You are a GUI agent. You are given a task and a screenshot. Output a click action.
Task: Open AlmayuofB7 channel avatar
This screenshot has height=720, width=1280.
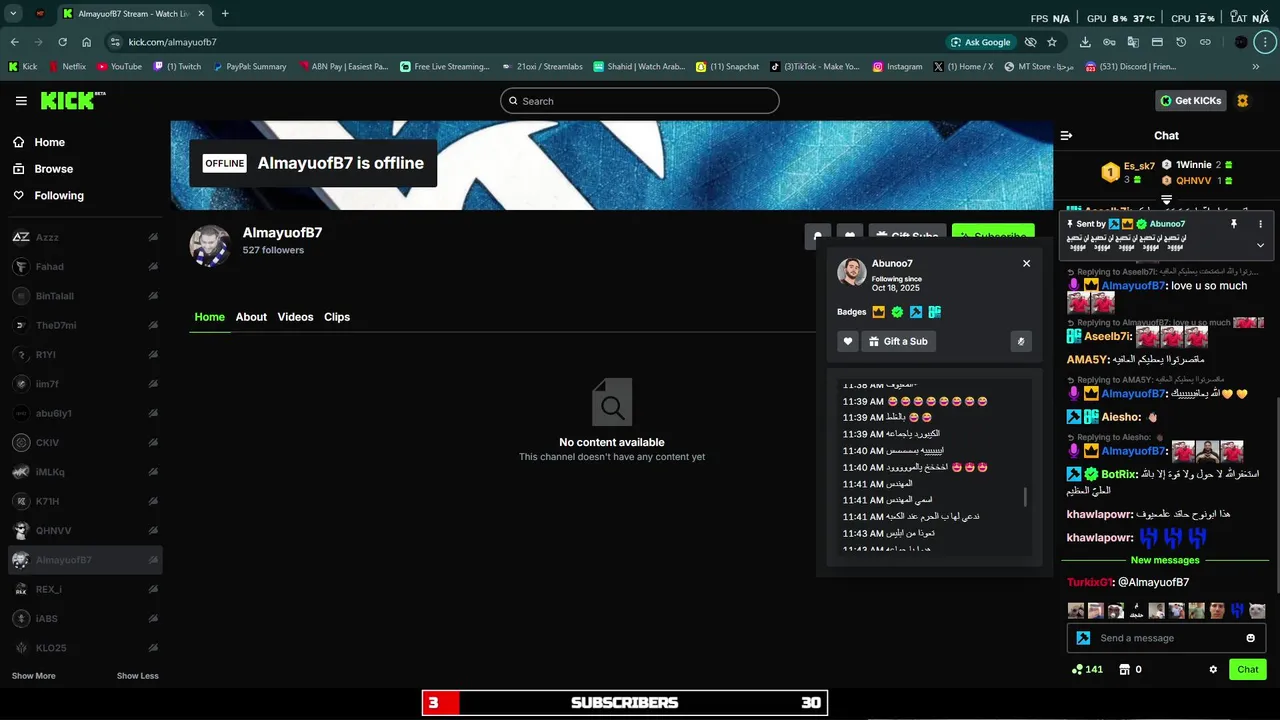[x=210, y=246]
